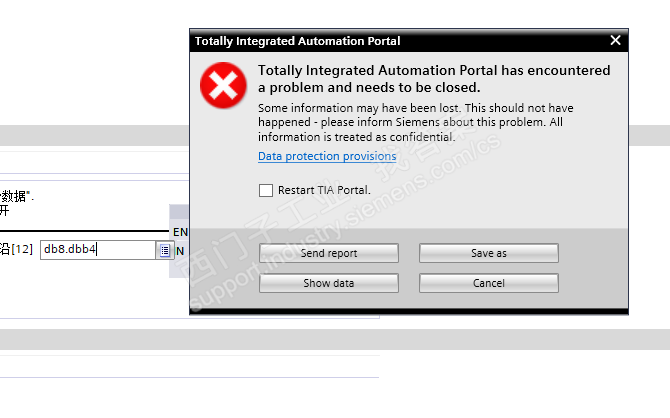Click the N pin label beside input
The image size is (670, 418).
180,250
